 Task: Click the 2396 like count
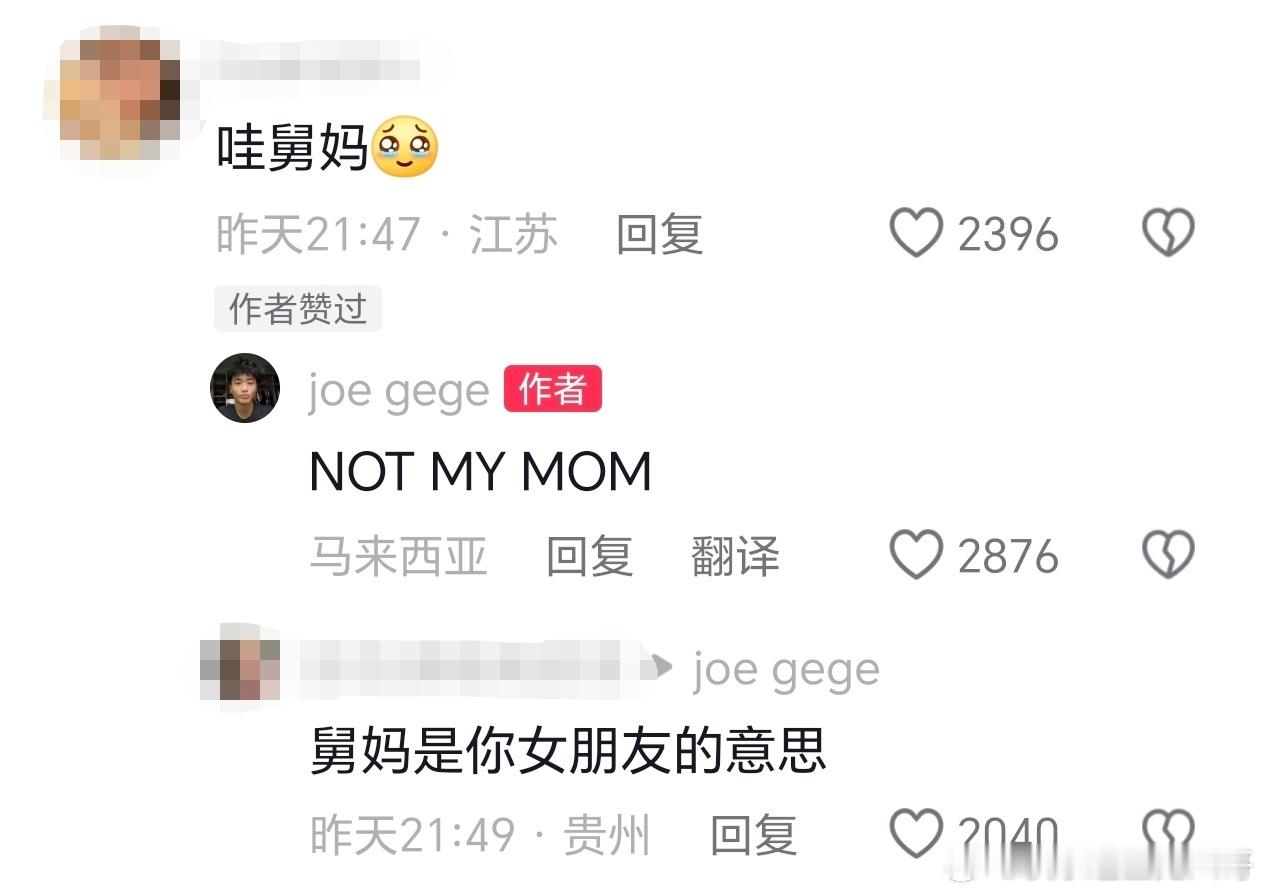click(1008, 235)
